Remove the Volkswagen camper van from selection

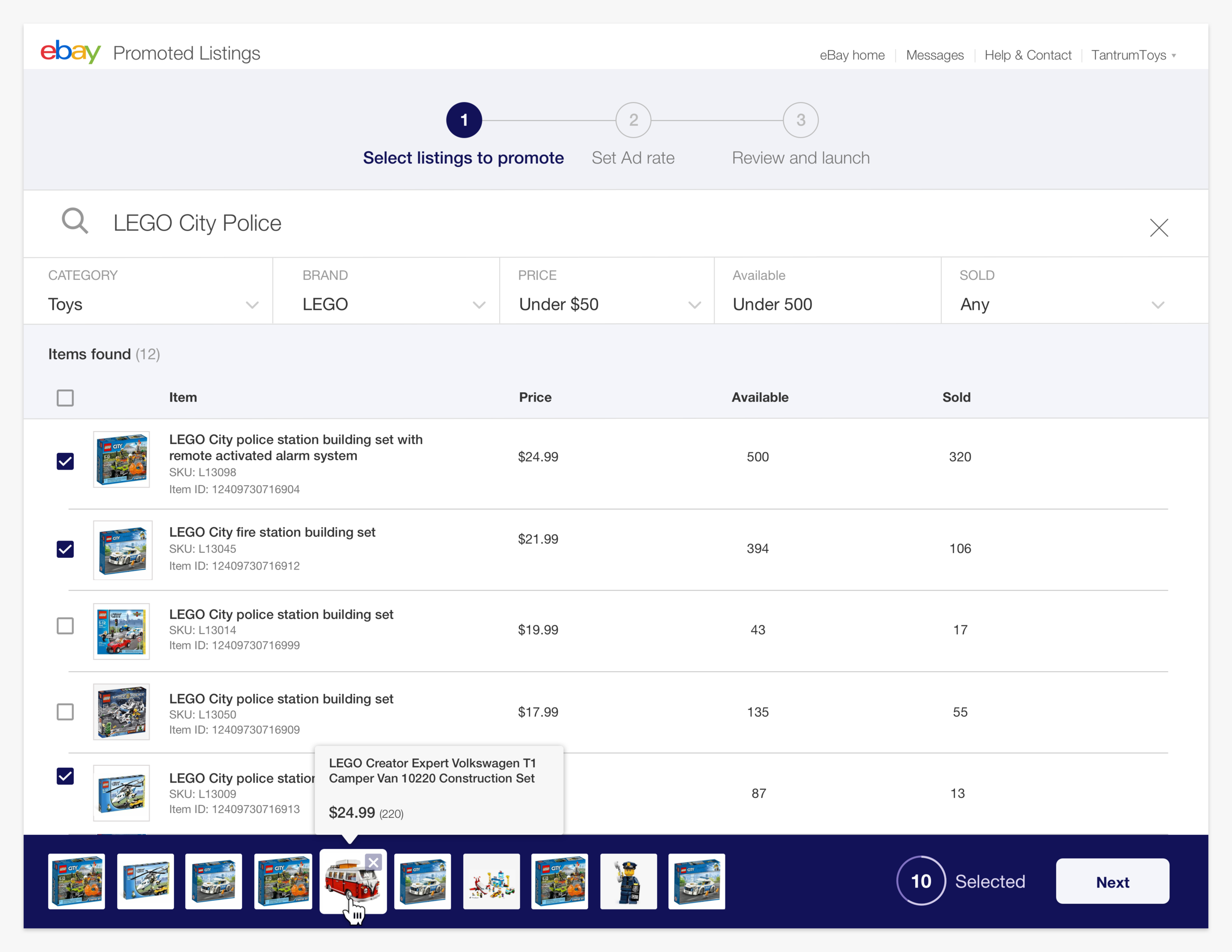(x=374, y=862)
